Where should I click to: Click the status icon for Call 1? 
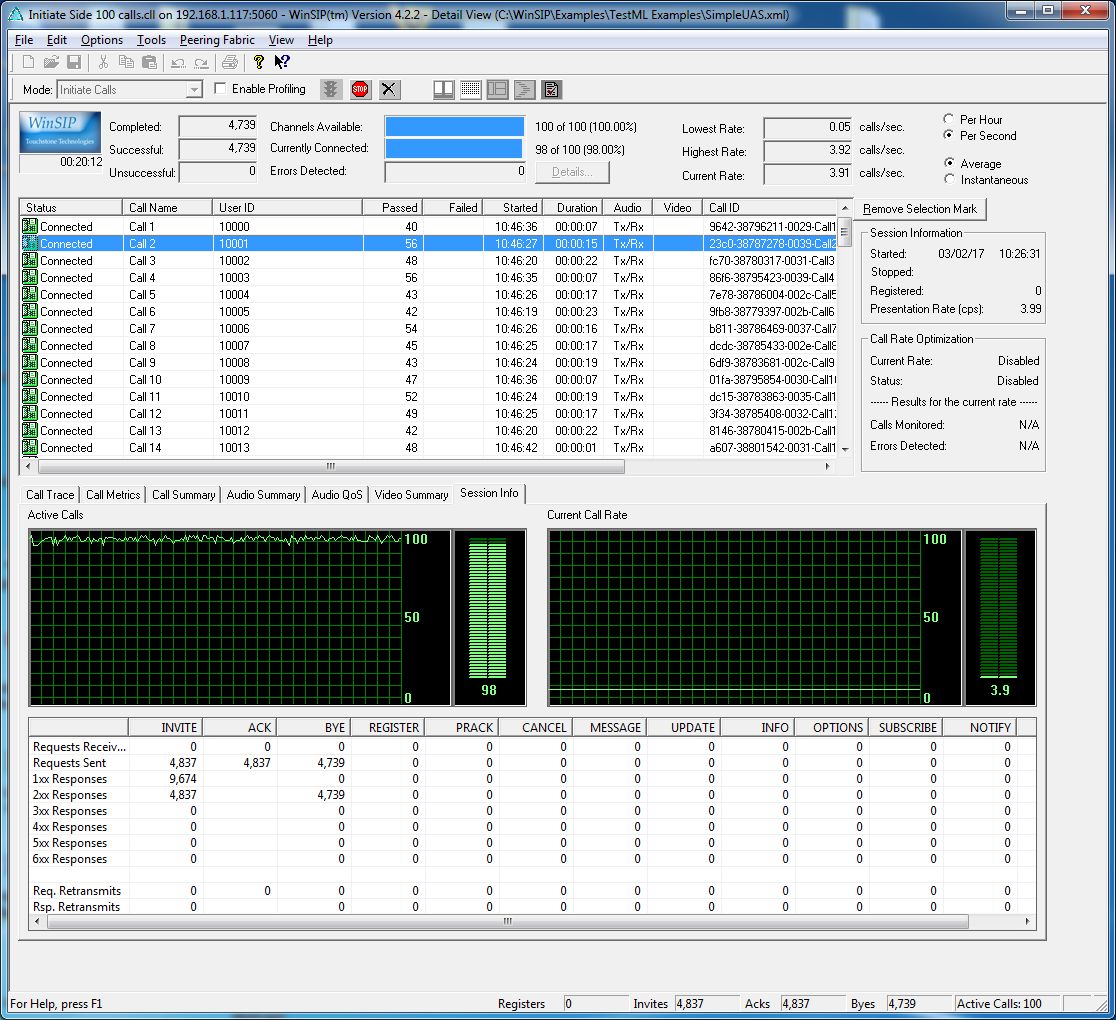(30, 226)
